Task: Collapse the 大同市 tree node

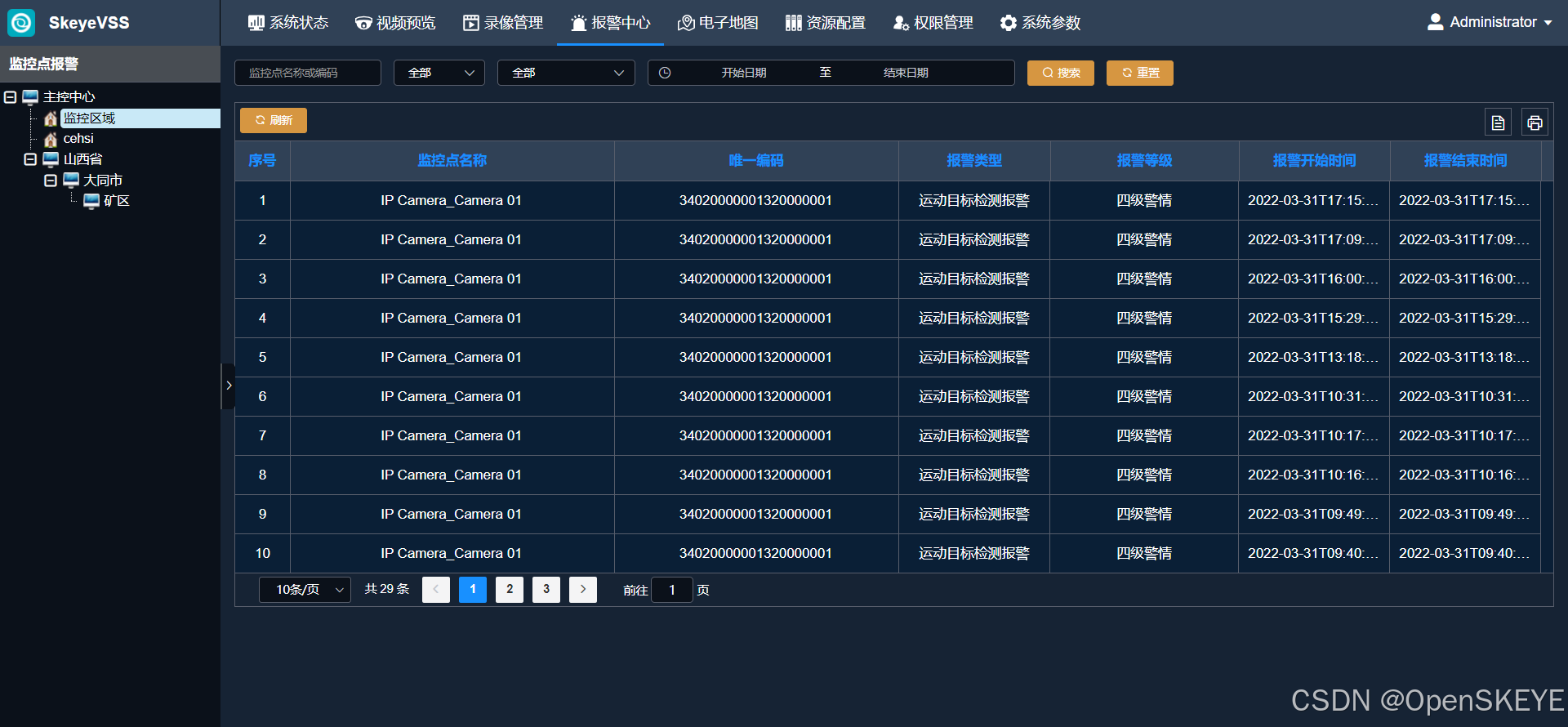Action: [51, 181]
